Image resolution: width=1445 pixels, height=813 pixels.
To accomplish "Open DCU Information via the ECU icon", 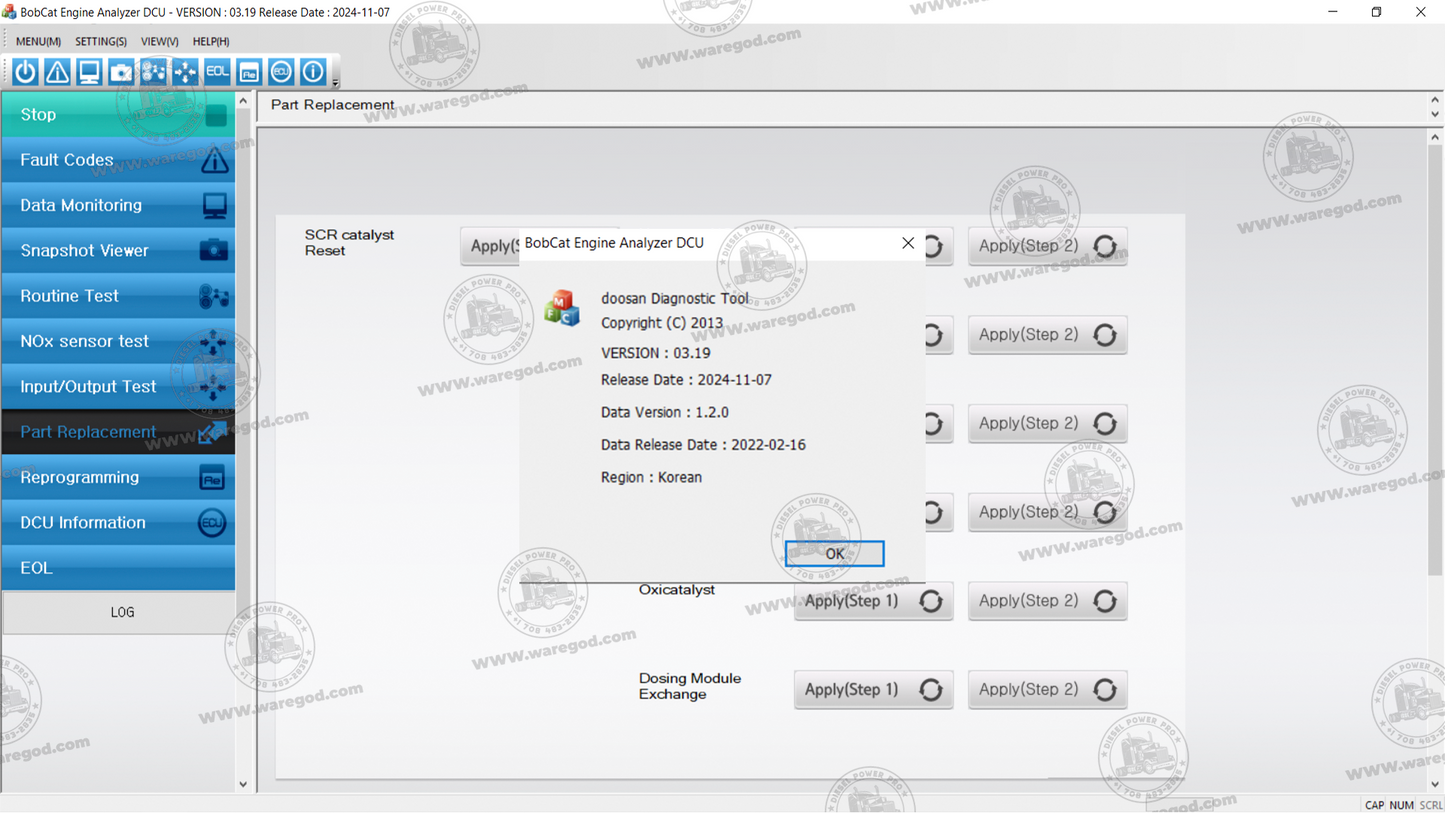I will click(x=280, y=71).
